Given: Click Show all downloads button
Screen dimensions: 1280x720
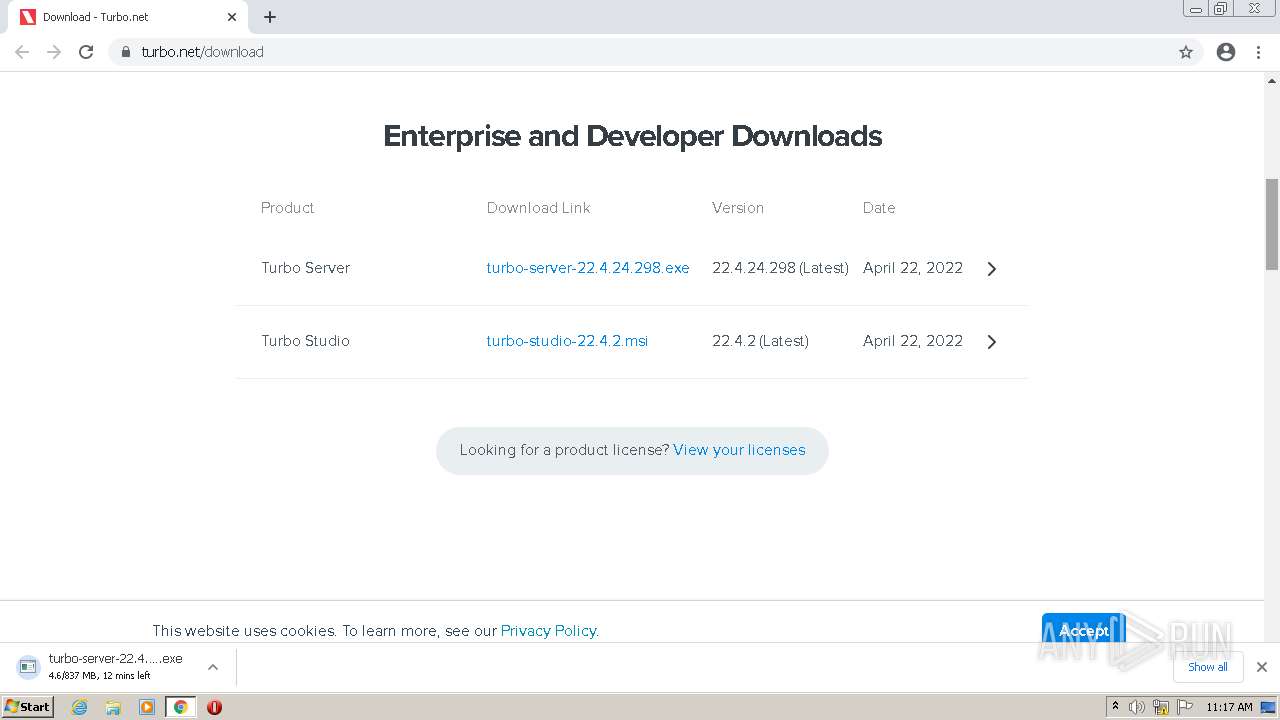Looking at the screenshot, I should point(1207,667).
